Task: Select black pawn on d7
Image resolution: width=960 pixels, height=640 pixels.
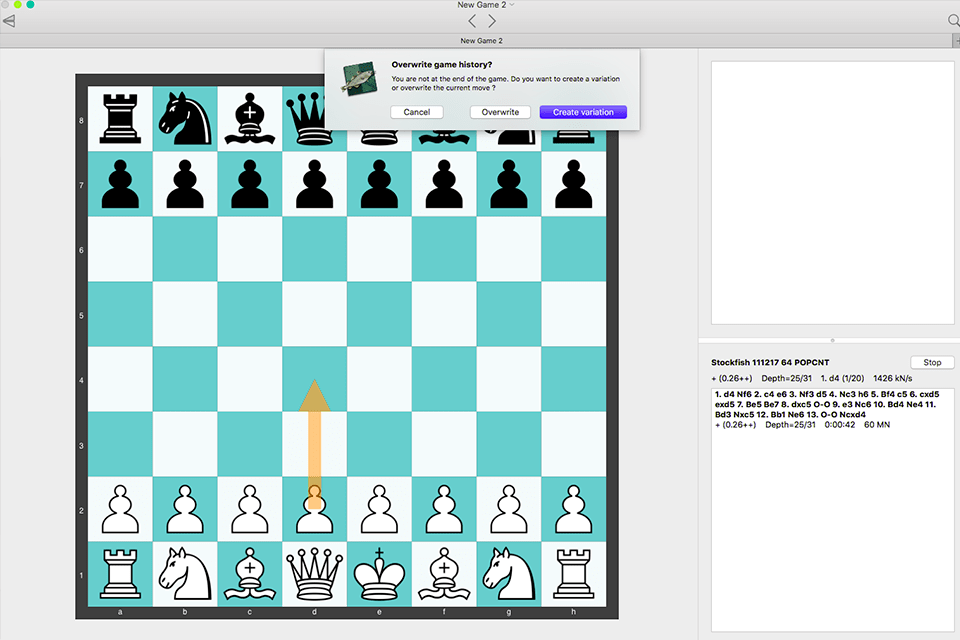Action: click(315, 184)
